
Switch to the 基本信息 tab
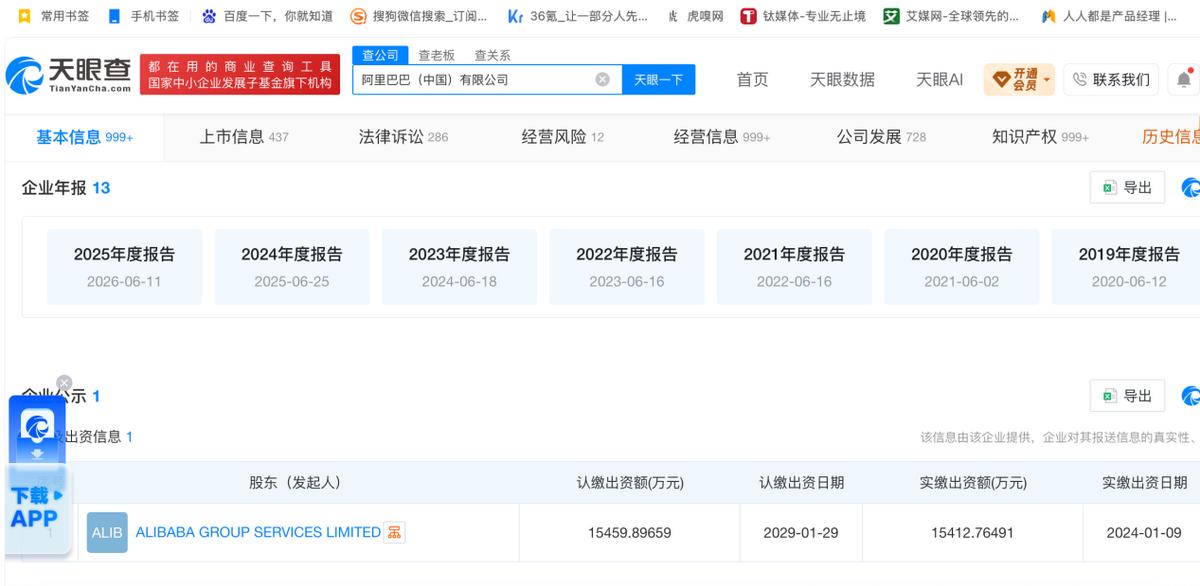coord(84,137)
